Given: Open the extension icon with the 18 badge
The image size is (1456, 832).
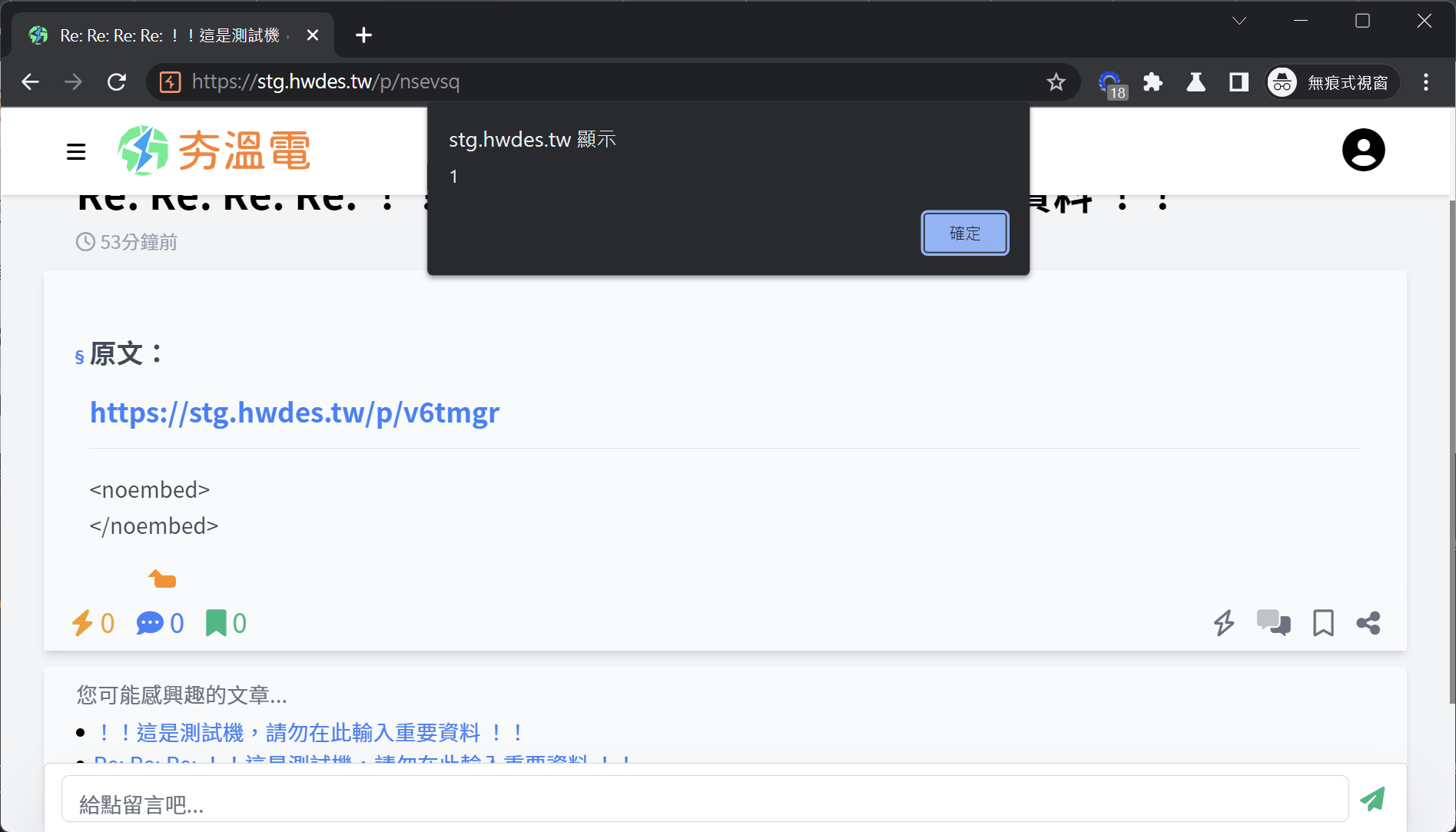Looking at the screenshot, I should tap(1111, 83).
